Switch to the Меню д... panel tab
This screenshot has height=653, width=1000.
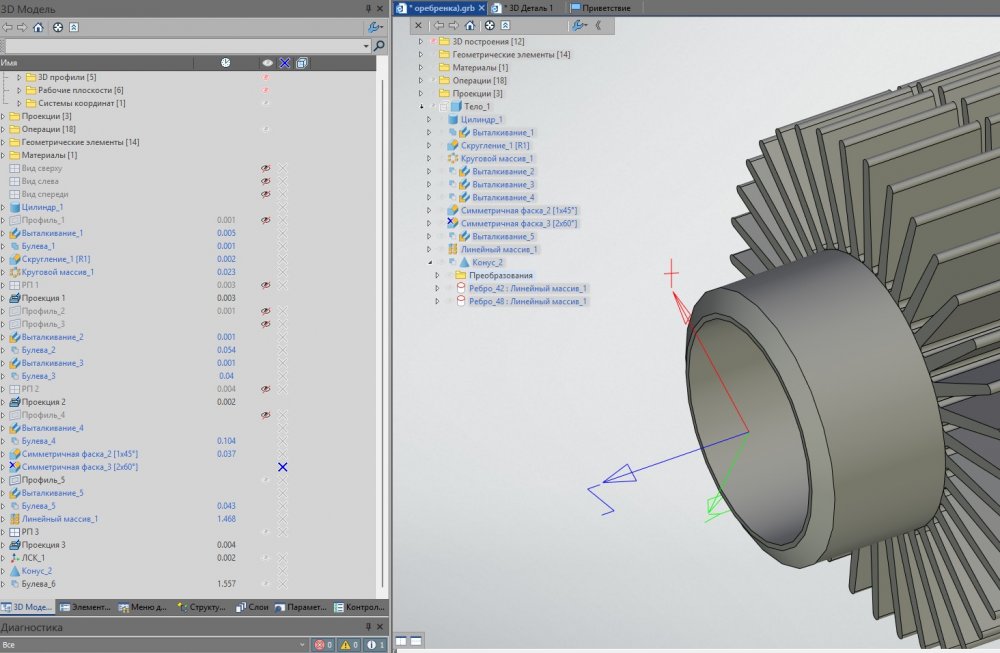142,607
